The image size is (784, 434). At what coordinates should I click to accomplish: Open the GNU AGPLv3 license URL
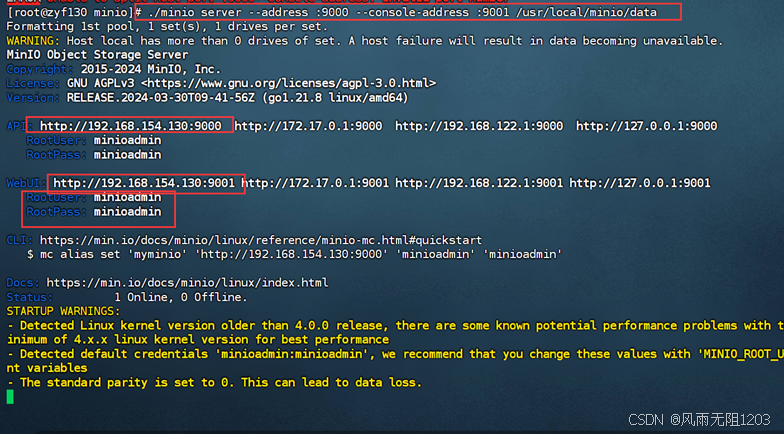pos(288,84)
